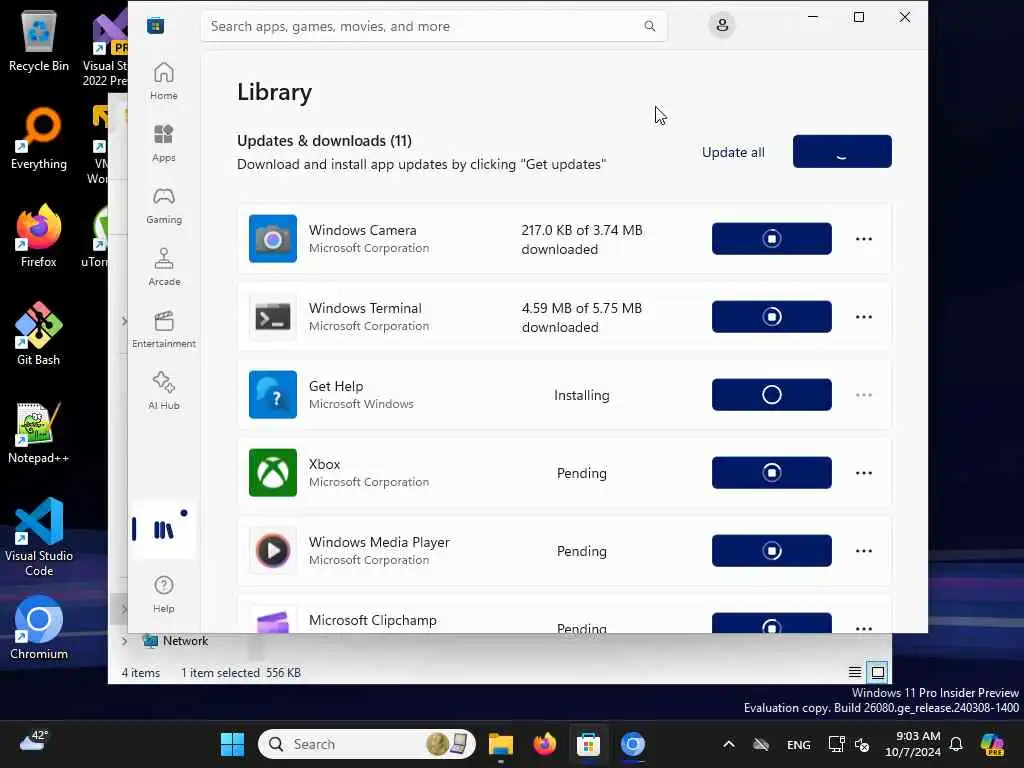Open more options for Windows Terminal
This screenshot has height=768, width=1024.
863,317
